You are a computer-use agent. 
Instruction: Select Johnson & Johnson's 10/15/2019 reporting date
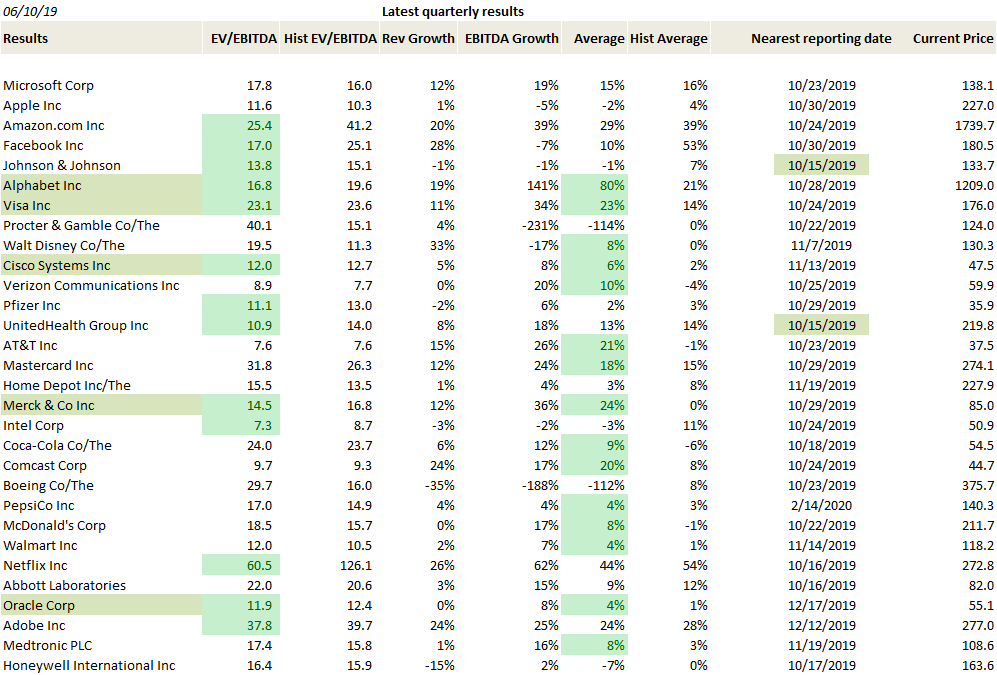click(822, 165)
